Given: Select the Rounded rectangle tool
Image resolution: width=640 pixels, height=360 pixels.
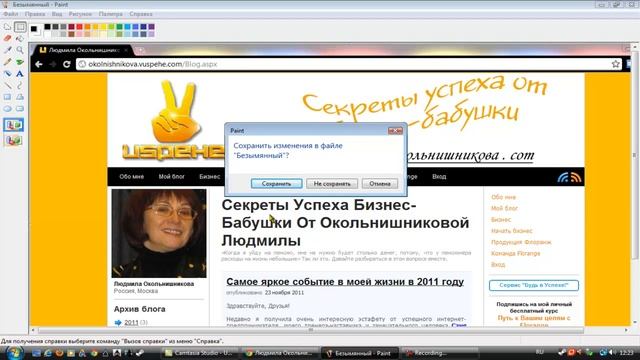Looking at the screenshot, I should point(20,109).
